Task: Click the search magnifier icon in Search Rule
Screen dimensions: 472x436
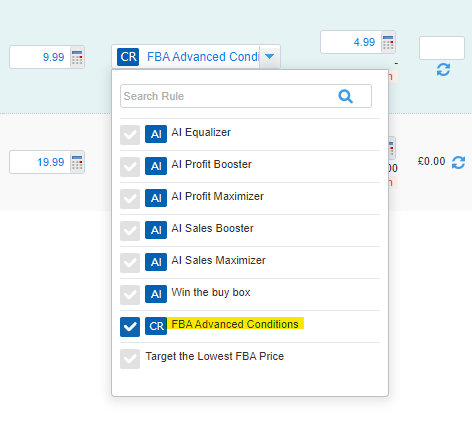Action: click(x=345, y=97)
